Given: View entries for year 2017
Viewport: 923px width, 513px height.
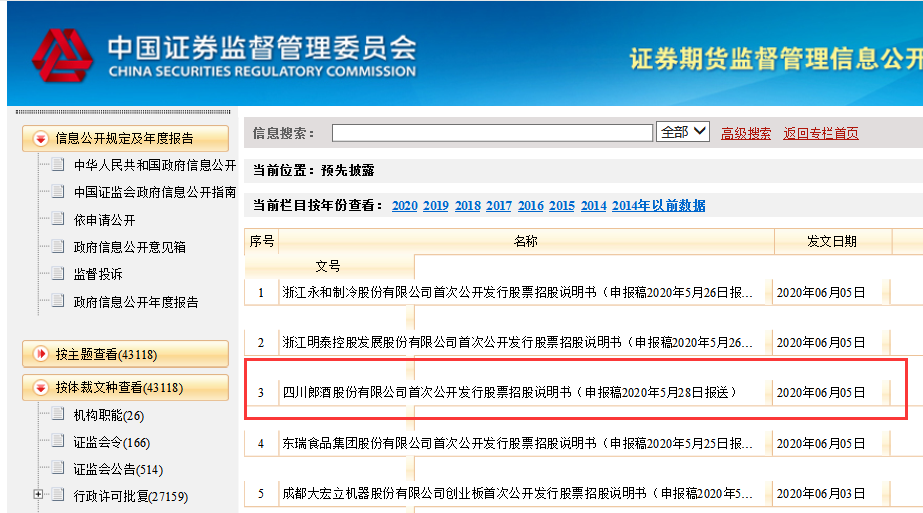Looking at the screenshot, I should pos(499,206).
